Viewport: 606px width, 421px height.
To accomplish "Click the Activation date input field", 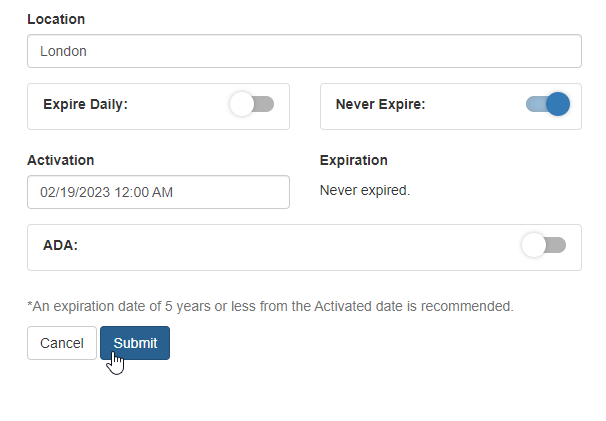I will tap(158, 192).
